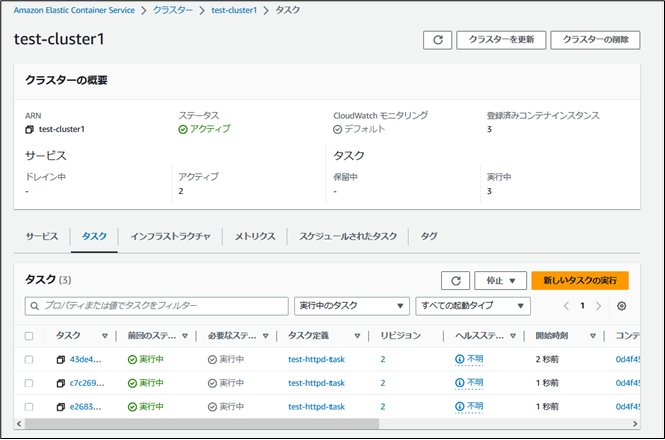This screenshot has height=440, width=665.
Task: Sort by 開始時刻 column arrow
Action: pyautogui.click(x=593, y=336)
